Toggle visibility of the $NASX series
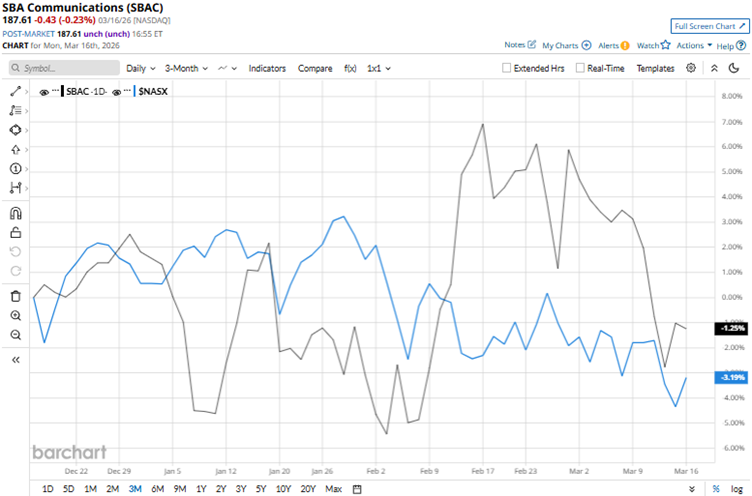Screen dimensions: 752x496 tap(117, 92)
